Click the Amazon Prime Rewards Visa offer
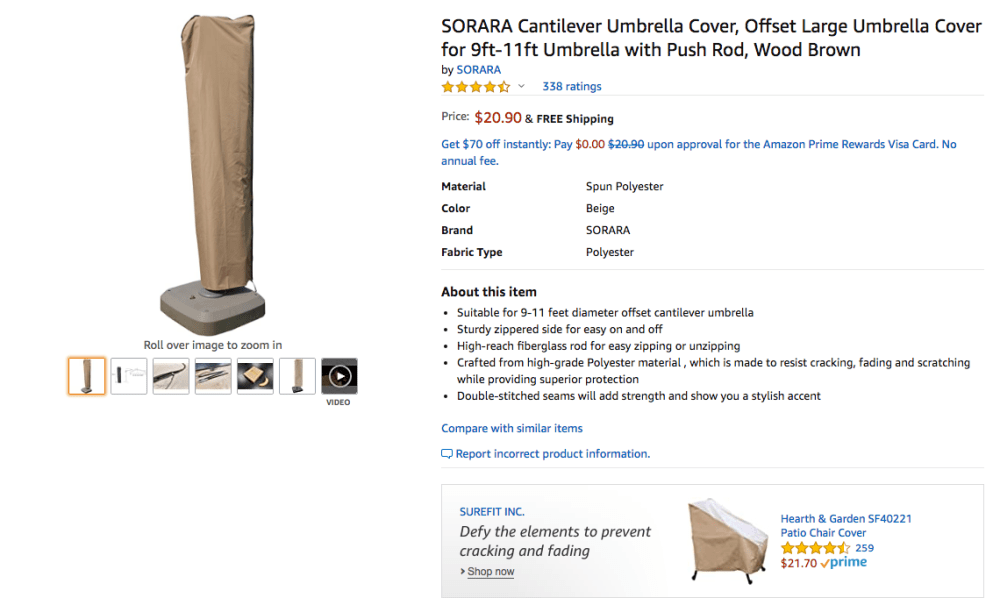 point(698,145)
